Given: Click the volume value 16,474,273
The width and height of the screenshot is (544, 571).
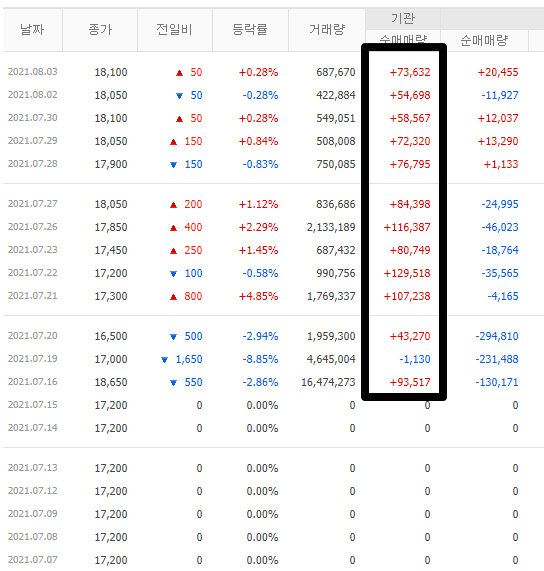Looking at the screenshot, I should [x=328, y=382].
